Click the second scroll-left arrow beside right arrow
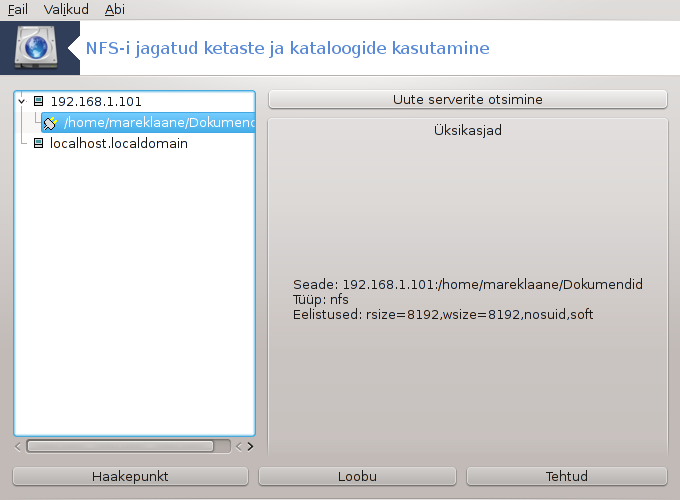This screenshot has width=680, height=500. 239,447
